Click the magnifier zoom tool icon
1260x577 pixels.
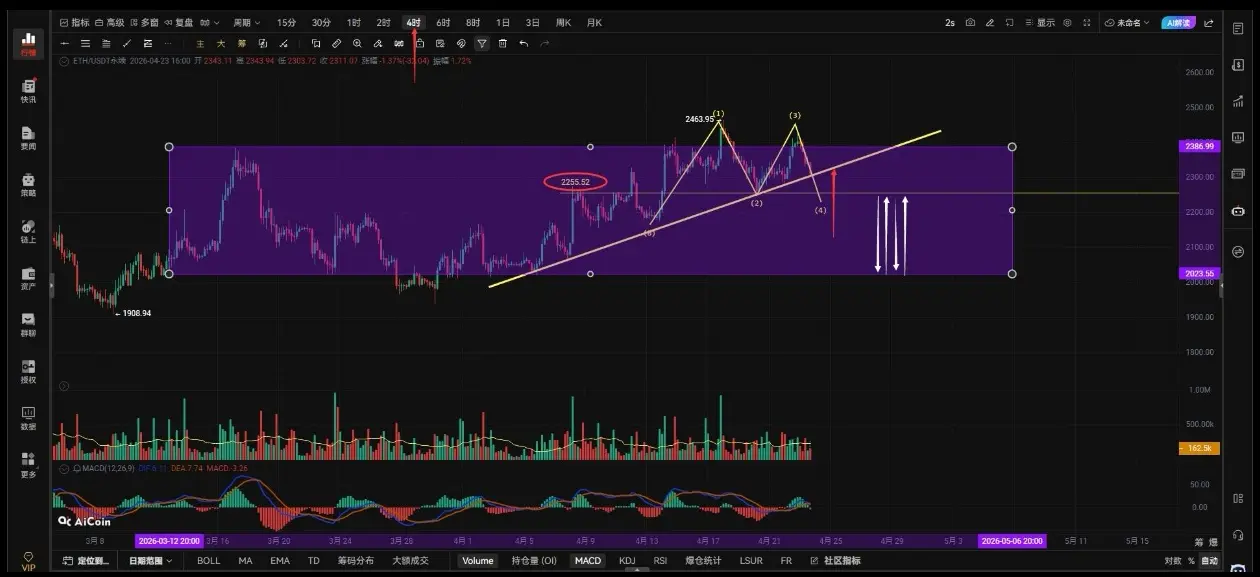(x=357, y=43)
